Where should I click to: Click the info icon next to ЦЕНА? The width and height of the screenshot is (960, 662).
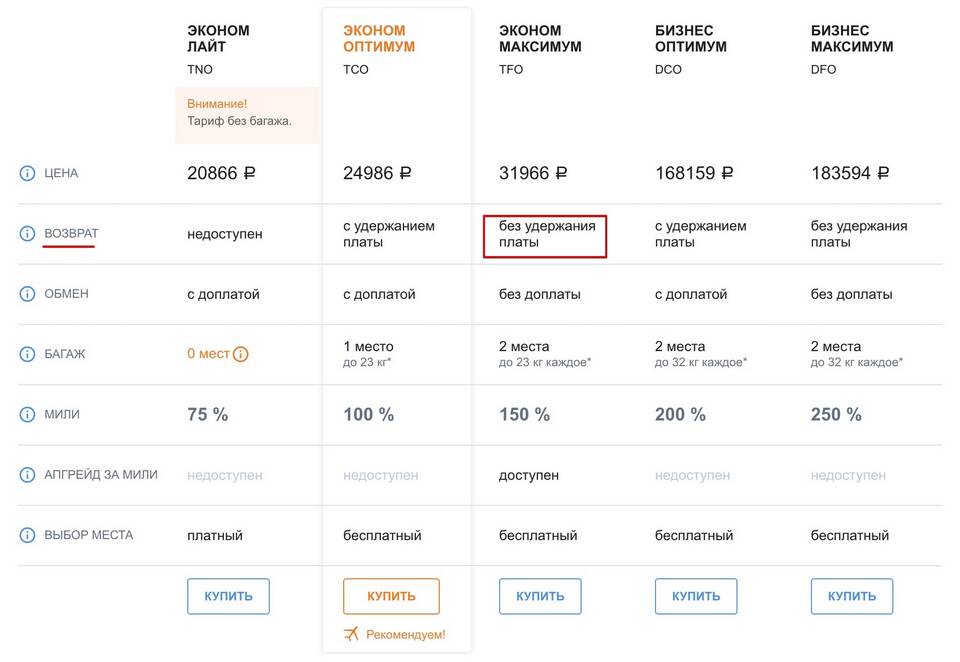click(x=28, y=173)
